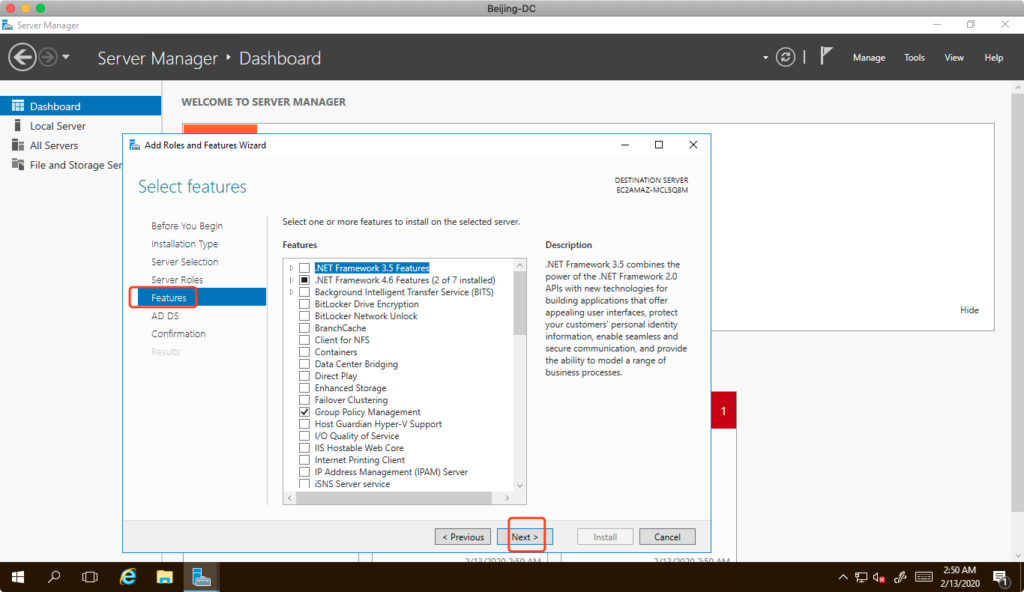This screenshot has height=592, width=1024.
Task: Open Task View in the taskbar
Action: [x=90, y=577]
